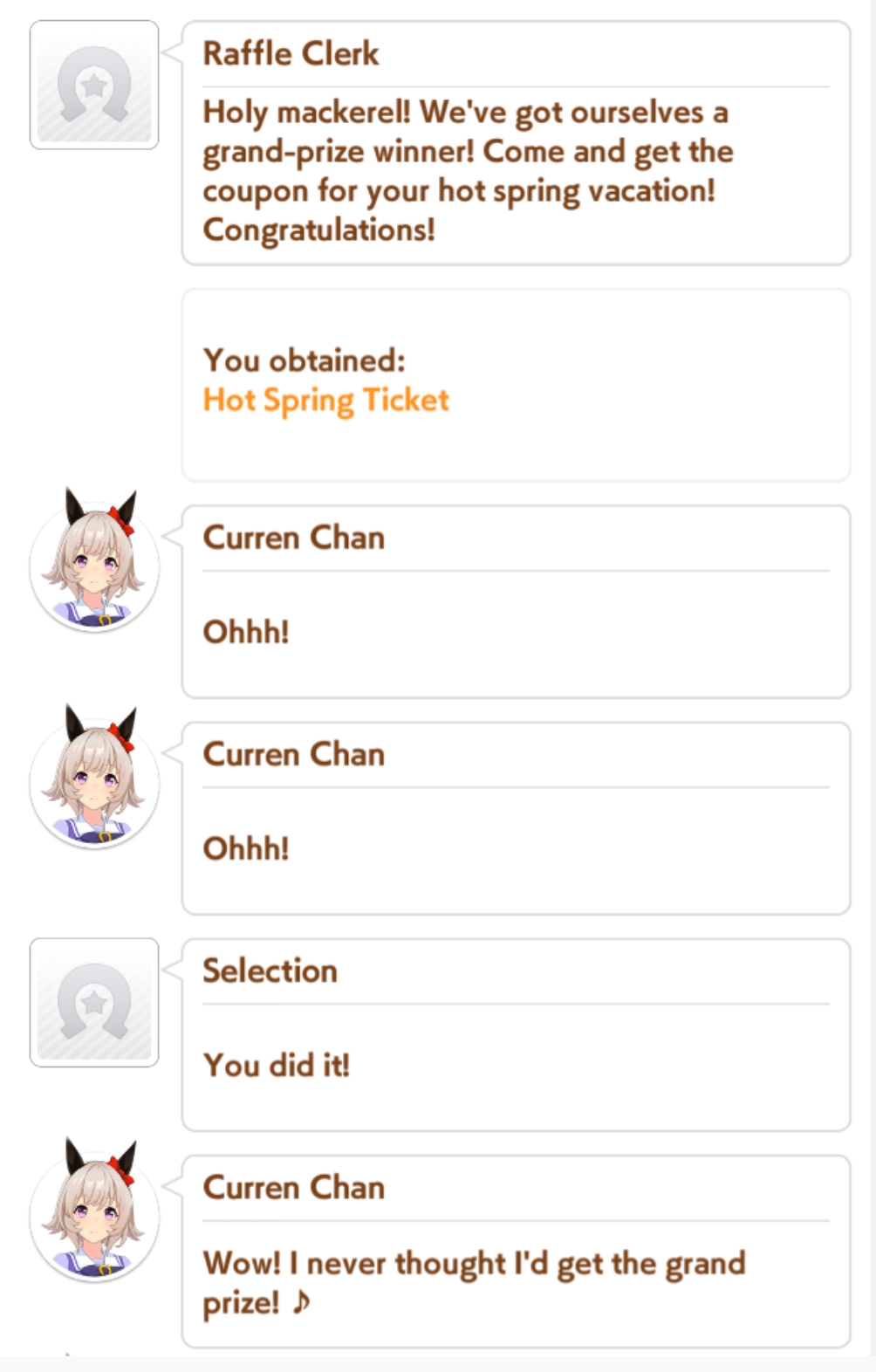876x1372 pixels.
Task: Tap Curren Chan's portrait beside the second Ohhh!
Action: [x=94, y=777]
